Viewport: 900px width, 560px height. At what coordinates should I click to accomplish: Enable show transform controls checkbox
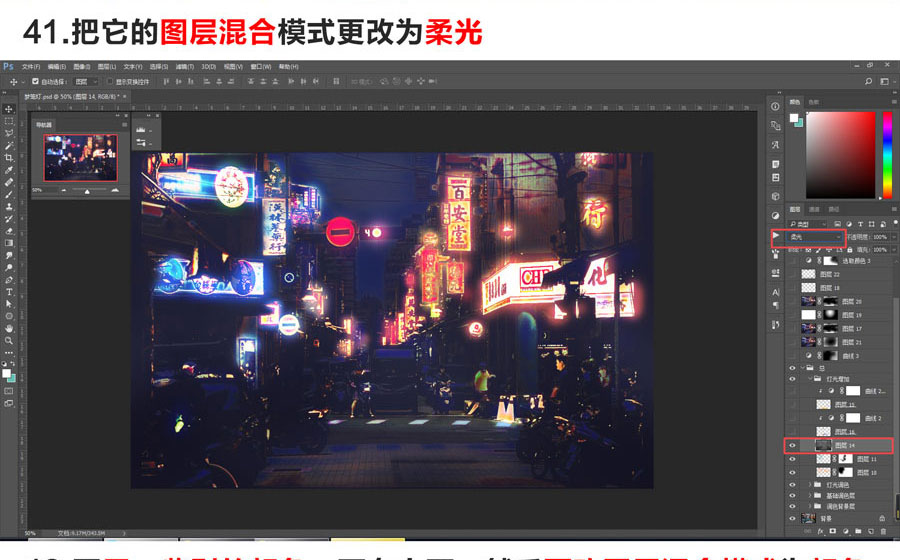coord(110,81)
